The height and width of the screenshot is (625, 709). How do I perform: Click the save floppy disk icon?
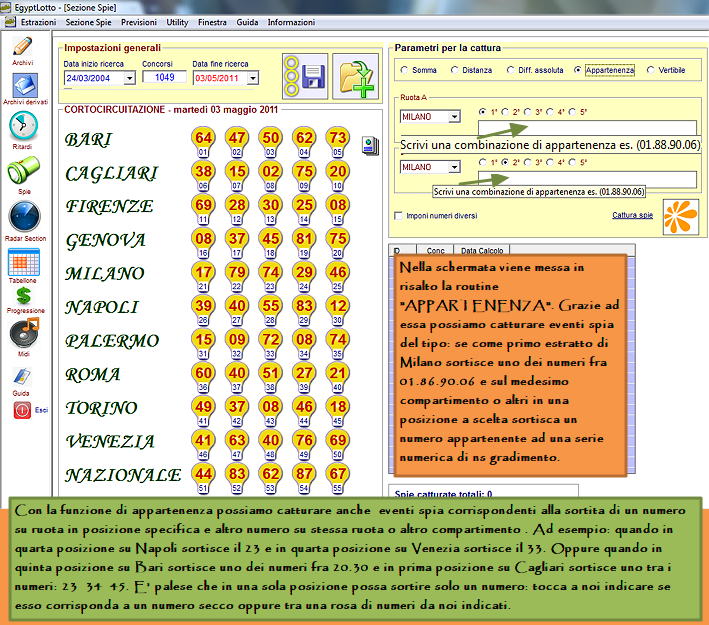pos(305,76)
